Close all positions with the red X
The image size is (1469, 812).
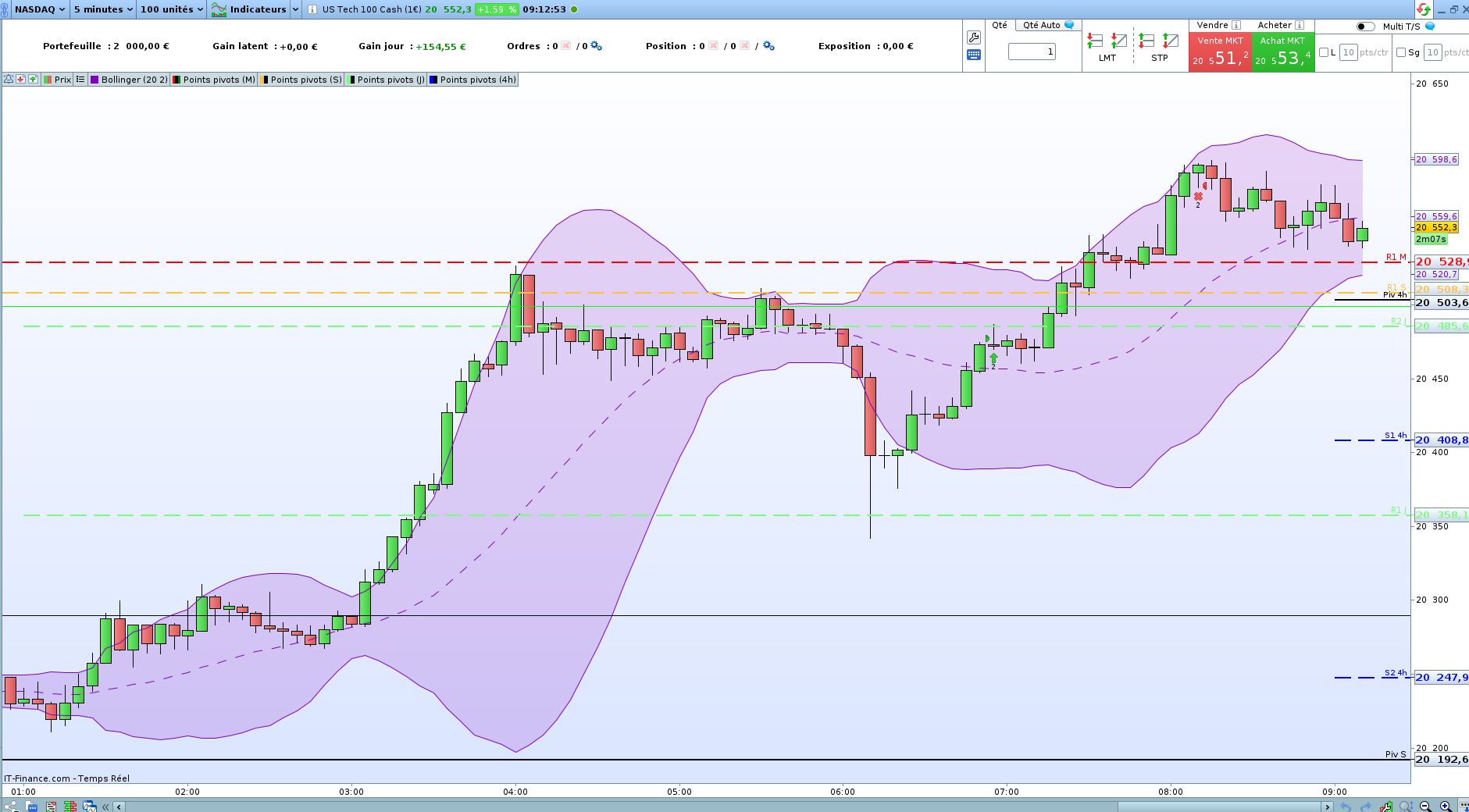(713, 46)
